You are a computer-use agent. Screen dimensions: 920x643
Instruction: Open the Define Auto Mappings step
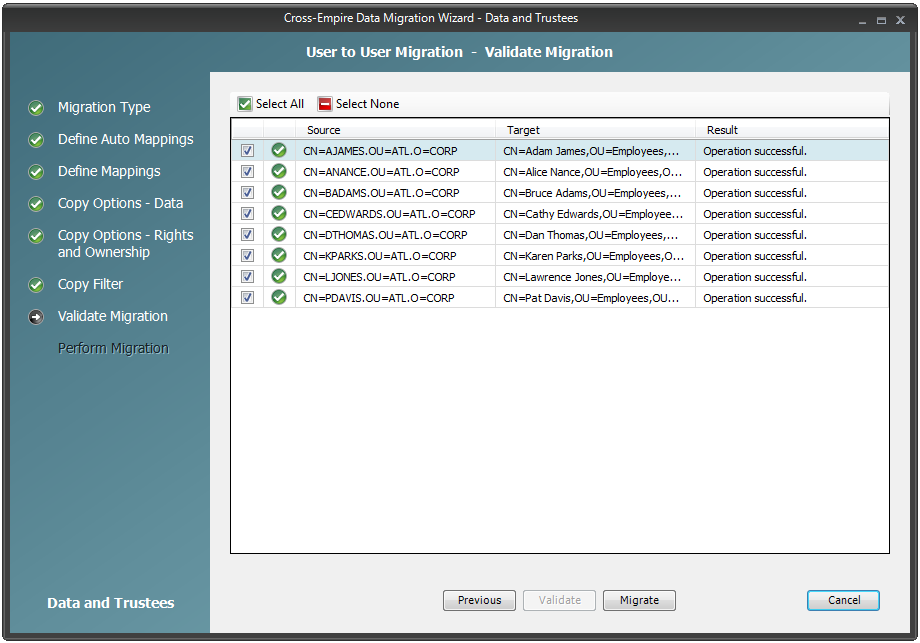[125, 140]
